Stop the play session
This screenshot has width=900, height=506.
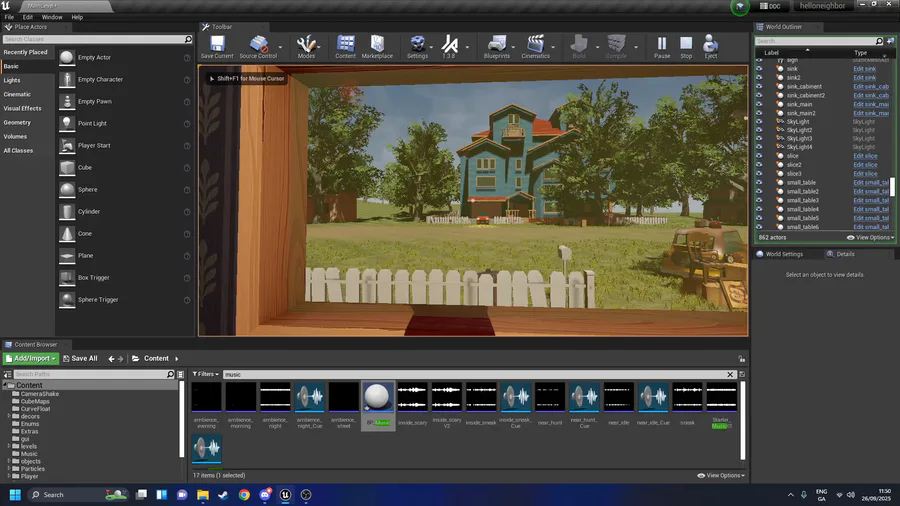pyautogui.click(x=686, y=44)
